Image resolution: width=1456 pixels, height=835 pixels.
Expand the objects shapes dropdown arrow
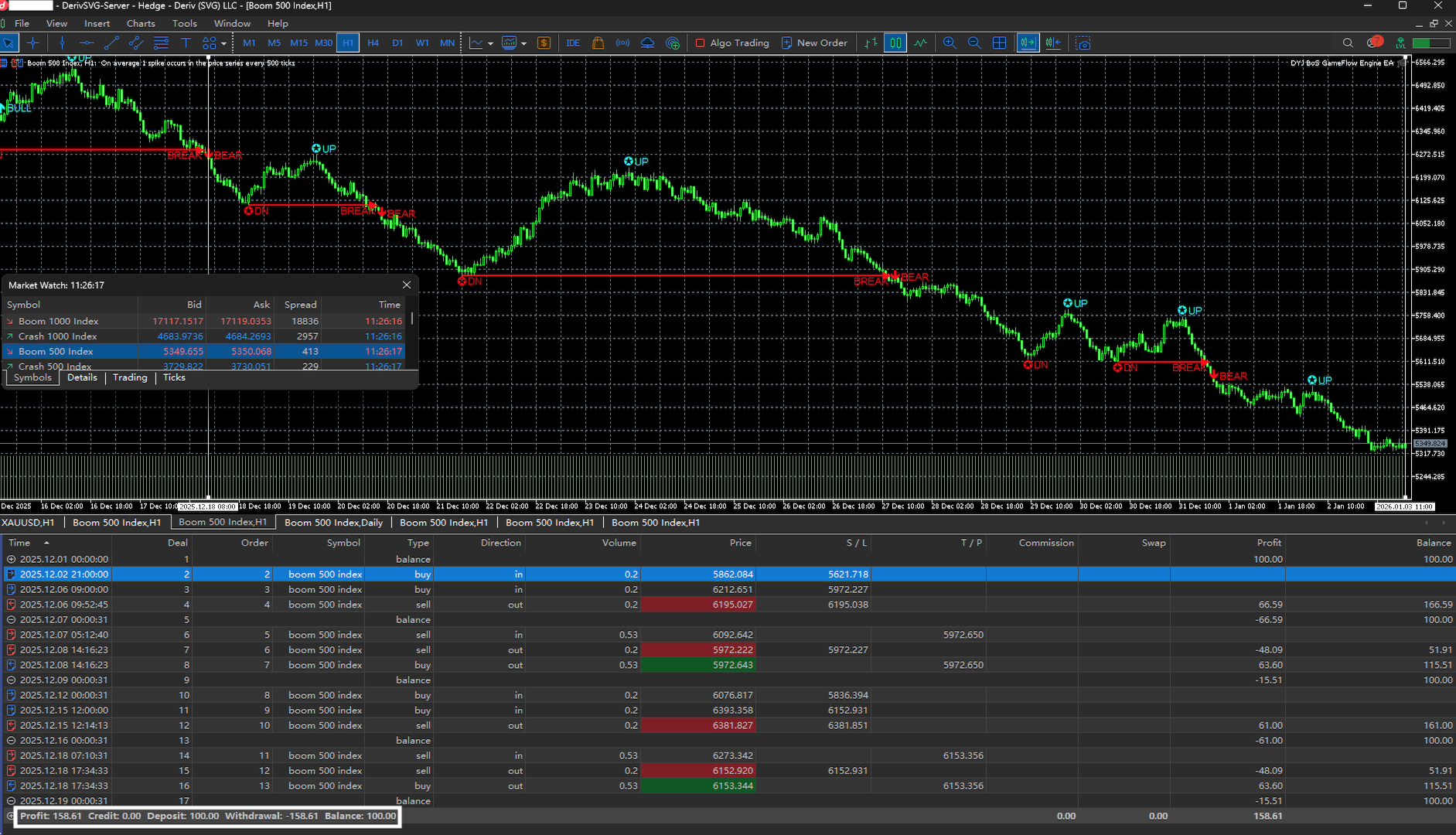coord(223,44)
